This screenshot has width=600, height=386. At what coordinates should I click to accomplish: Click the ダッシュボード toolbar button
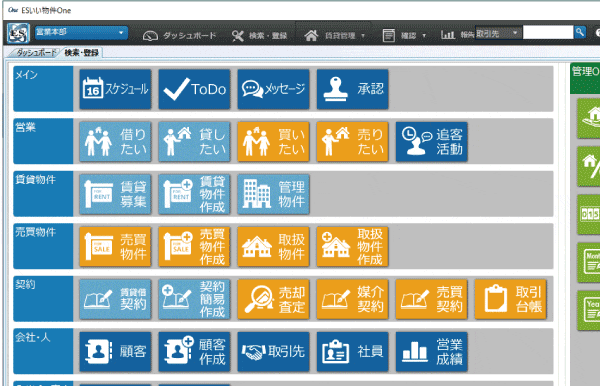(179, 36)
